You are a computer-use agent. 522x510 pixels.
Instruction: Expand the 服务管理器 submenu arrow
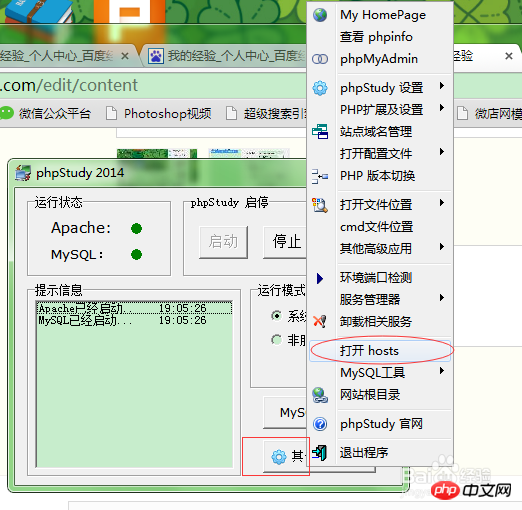(442, 298)
